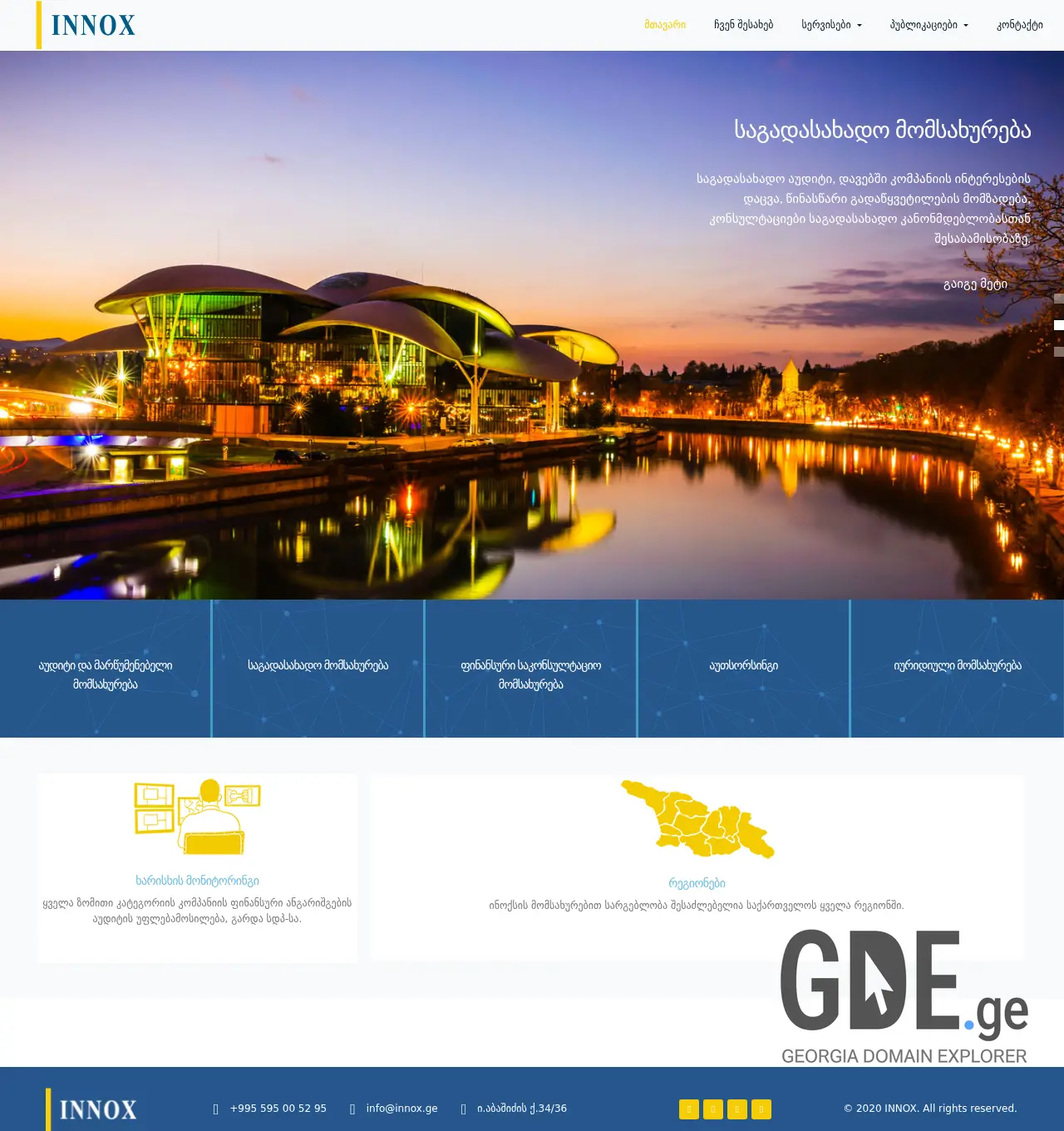The image size is (1064, 1131).
Task: Click the yellow Georgia map graphic
Action: click(x=697, y=818)
